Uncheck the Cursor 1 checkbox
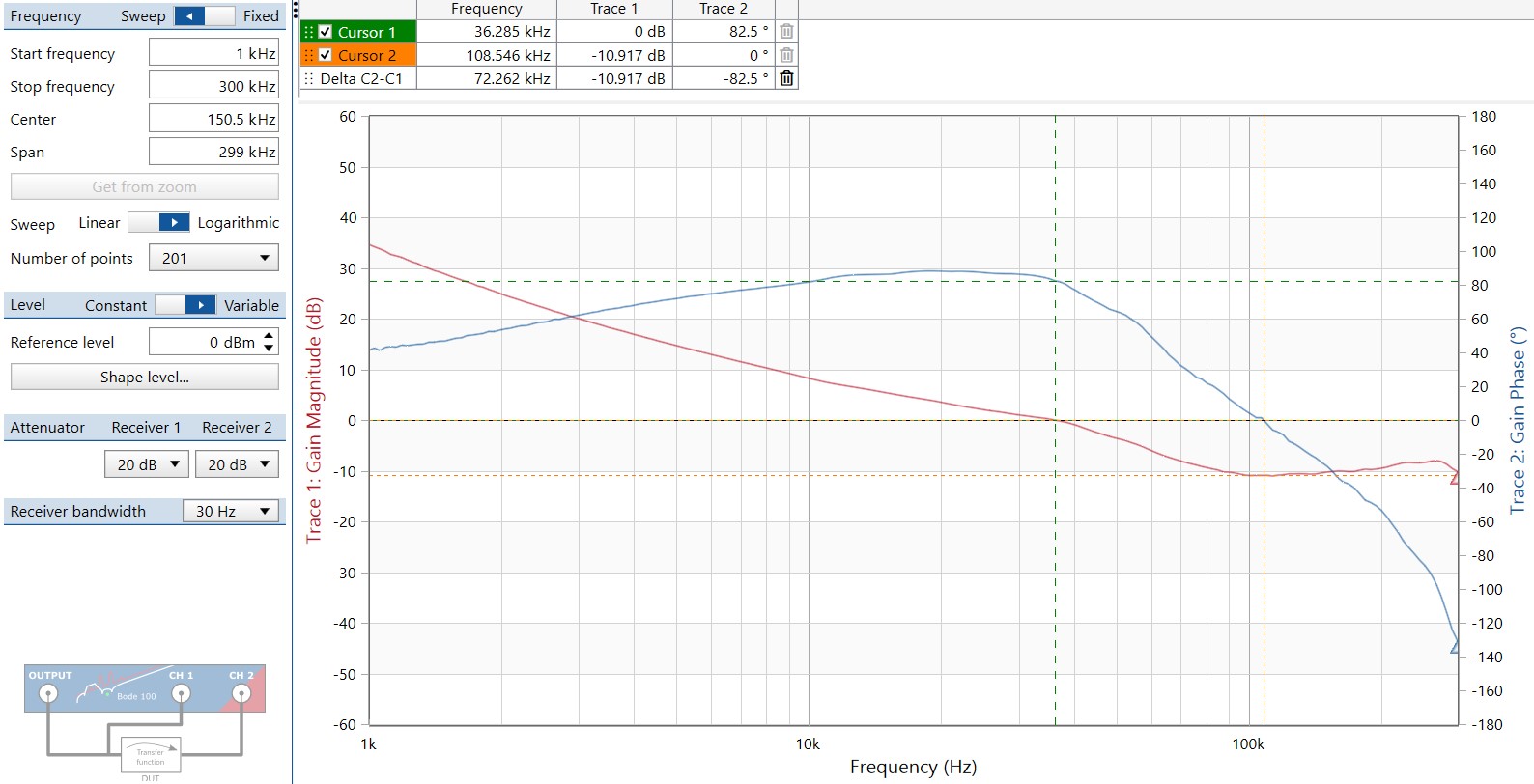The image size is (1534, 784). point(326,32)
